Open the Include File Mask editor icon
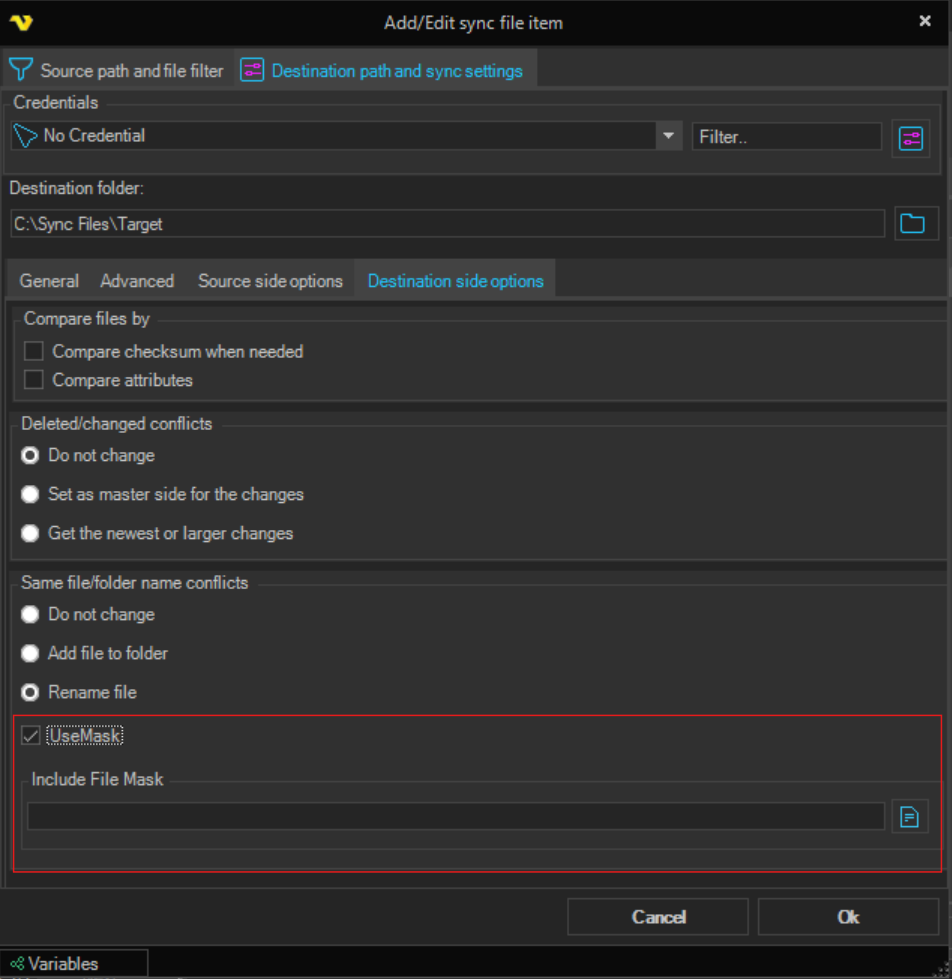This screenshot has width=952, height=979. pos(908,817)
